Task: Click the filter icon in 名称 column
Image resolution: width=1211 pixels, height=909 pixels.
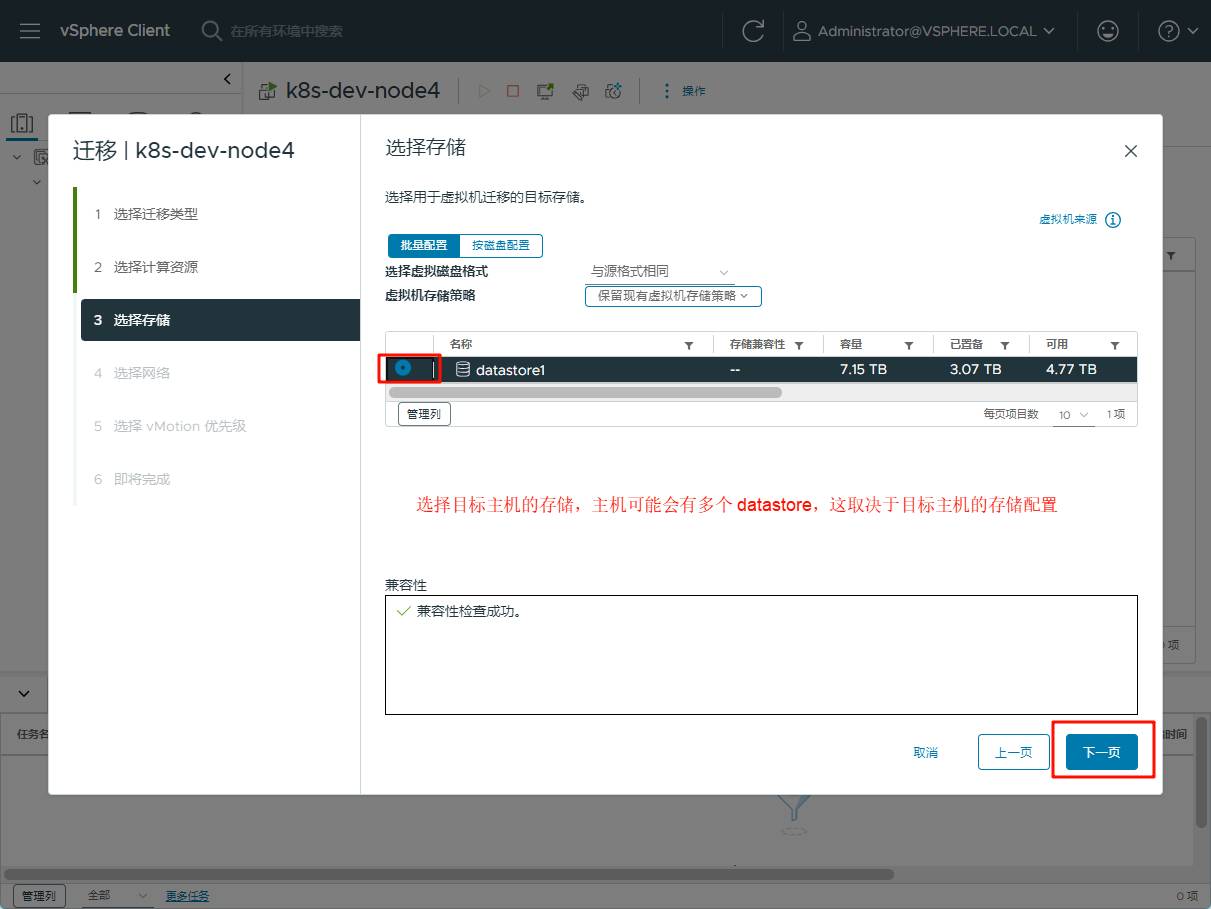Action: pos(688,345)
